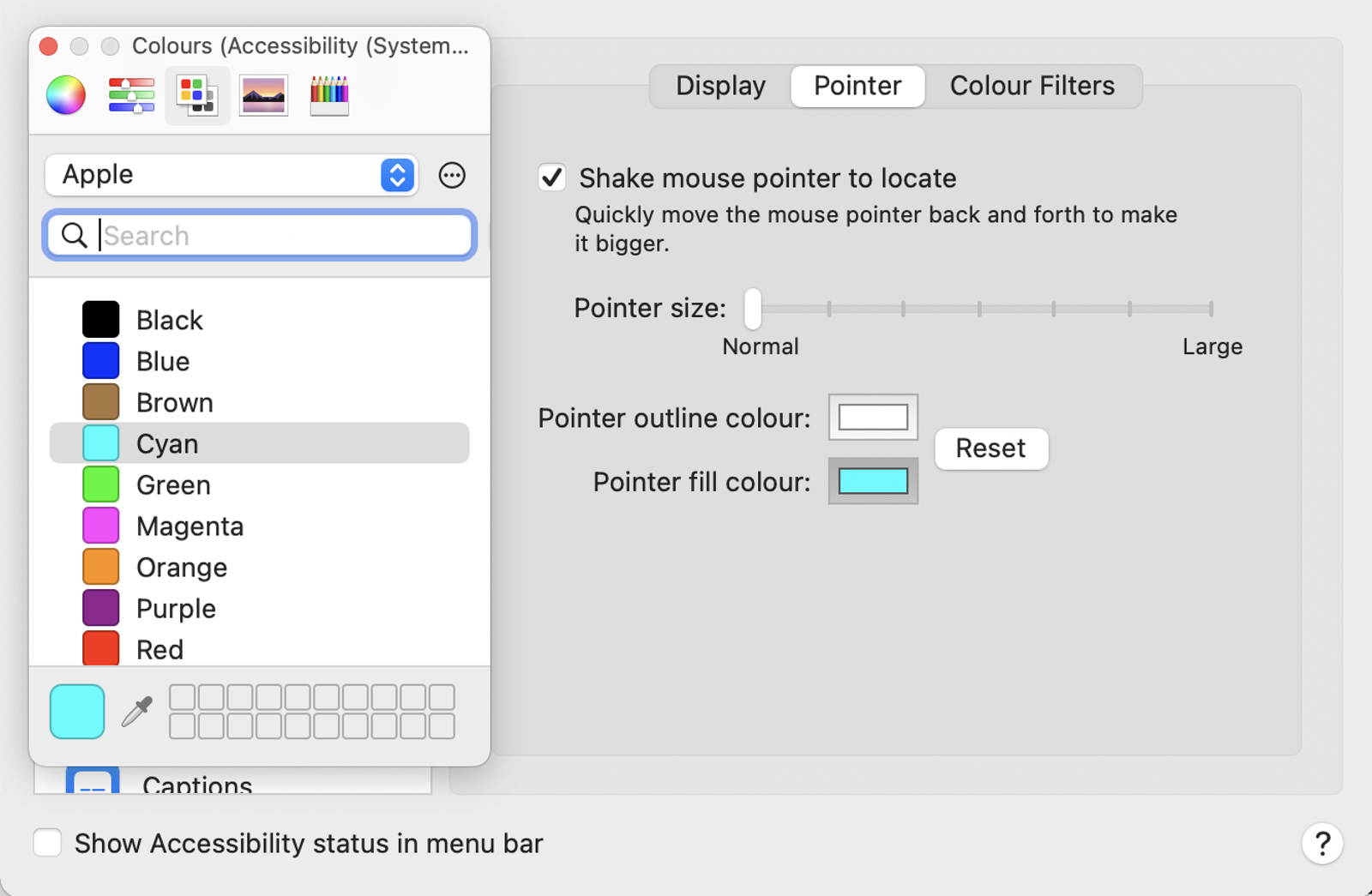Click the colour Search field

point(274,236)
